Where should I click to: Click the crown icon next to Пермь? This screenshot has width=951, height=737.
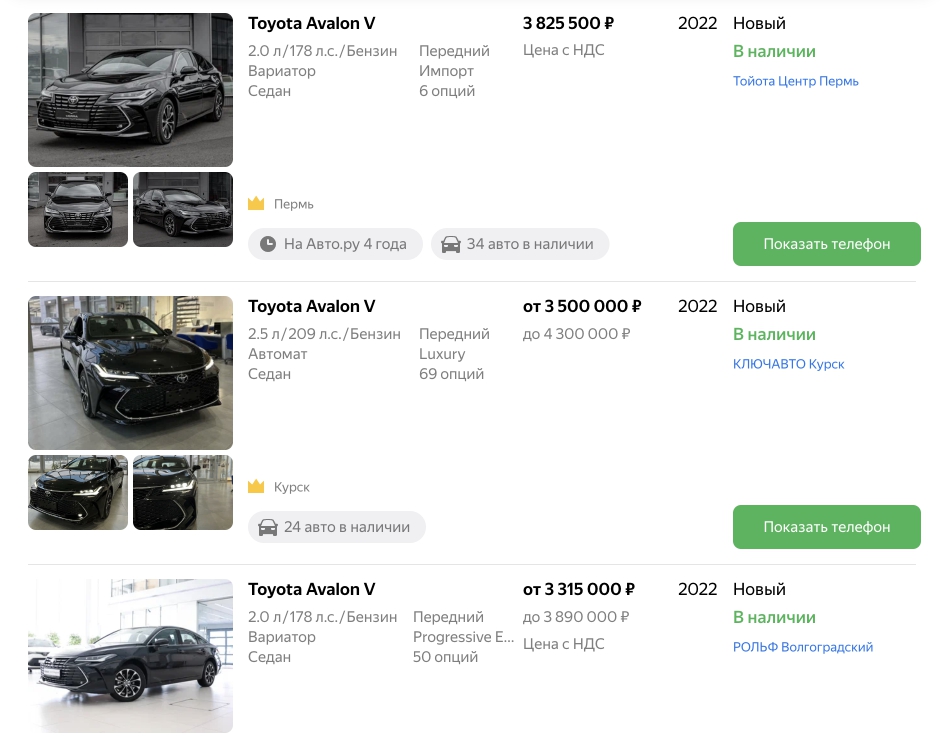click(256, 203)
